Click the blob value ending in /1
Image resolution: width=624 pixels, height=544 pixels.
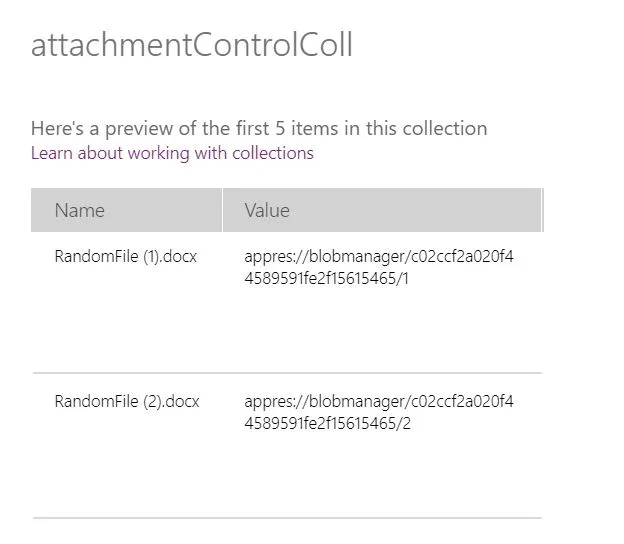378,268
